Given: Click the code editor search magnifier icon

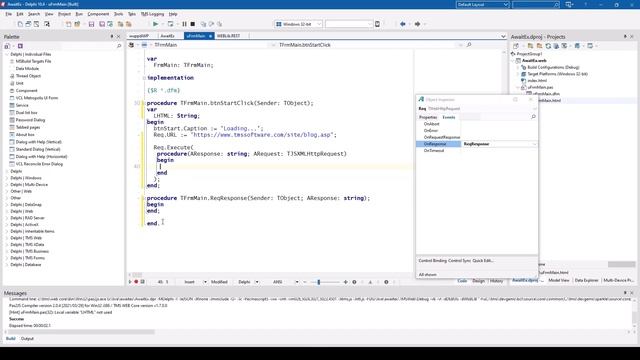Looking at the screenshot, I should coord(469,45).
